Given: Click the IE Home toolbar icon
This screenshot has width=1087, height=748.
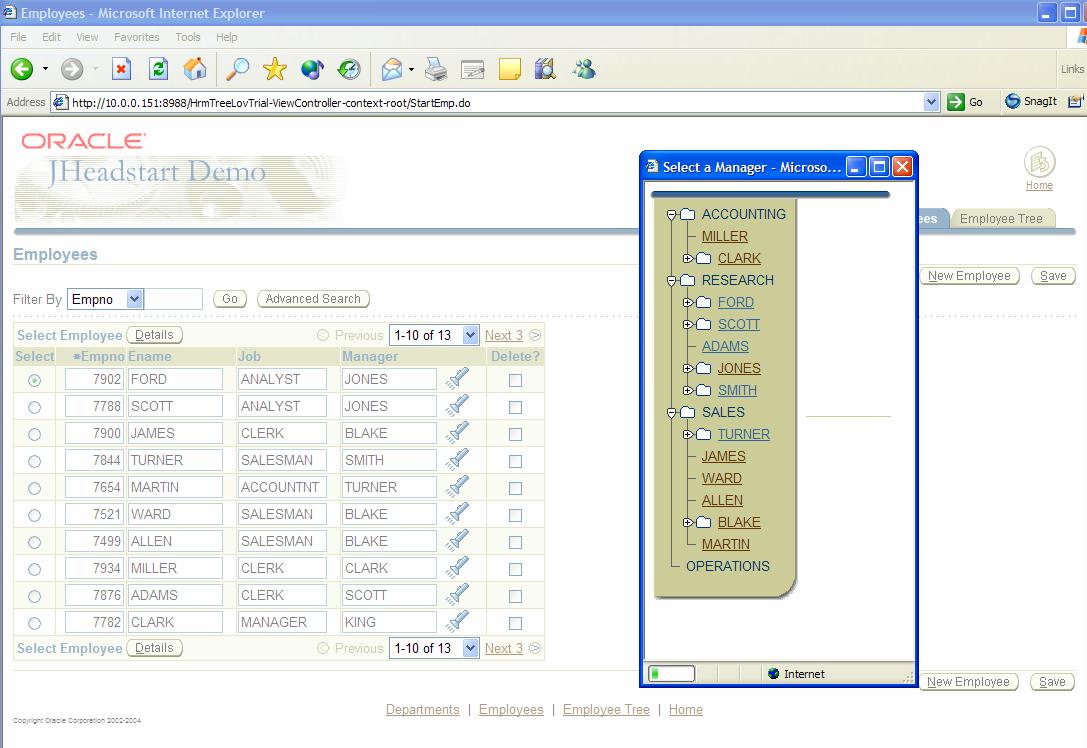Looking at the screenshot, I should click(195, 69).
